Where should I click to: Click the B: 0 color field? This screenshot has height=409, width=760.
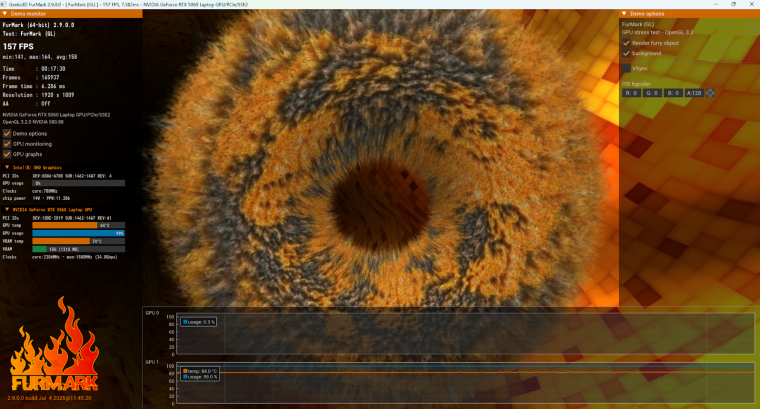(673, 93)
